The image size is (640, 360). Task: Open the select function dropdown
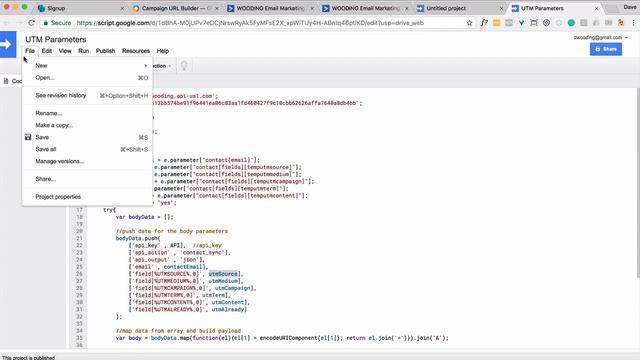point(162,66)
